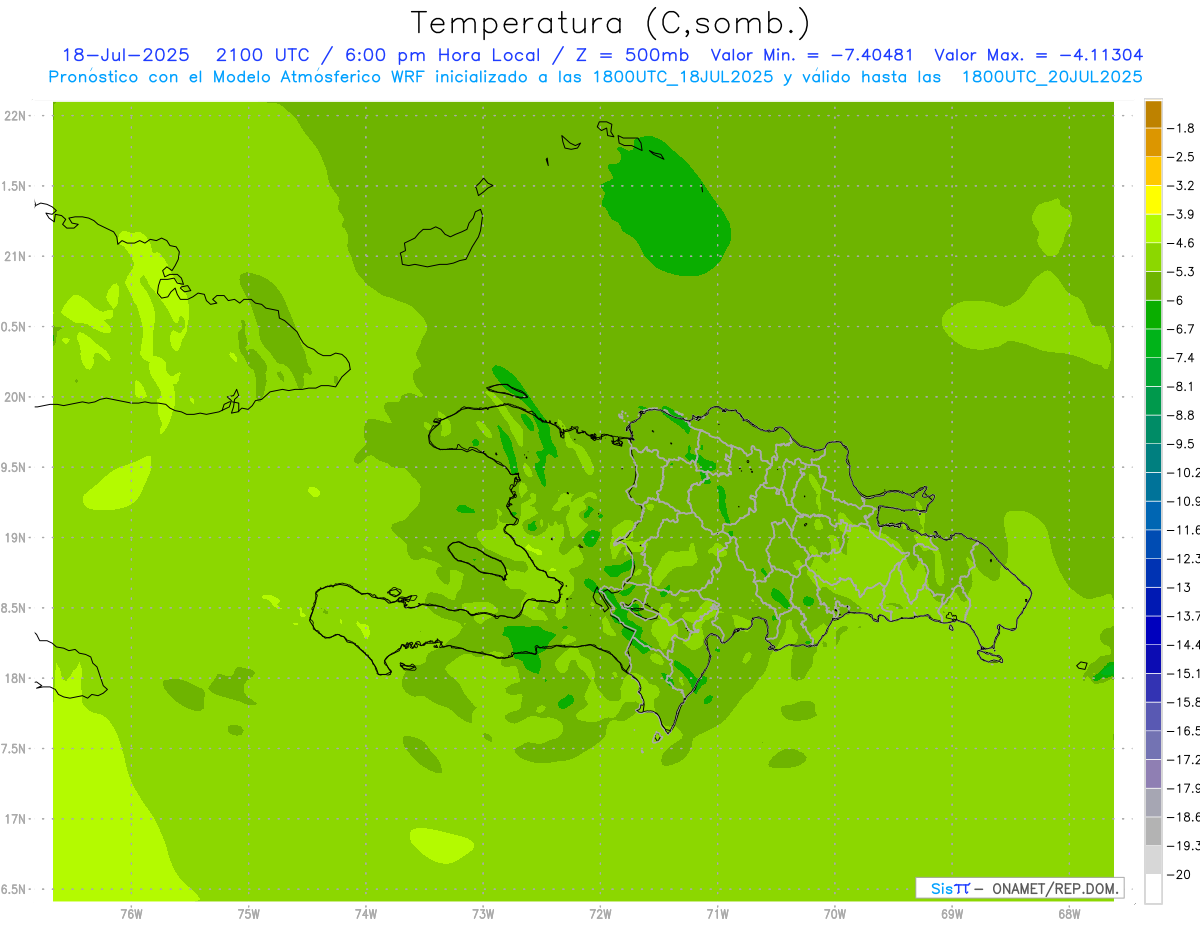Click the -7.4 colorbar value

pos(1180,358)
